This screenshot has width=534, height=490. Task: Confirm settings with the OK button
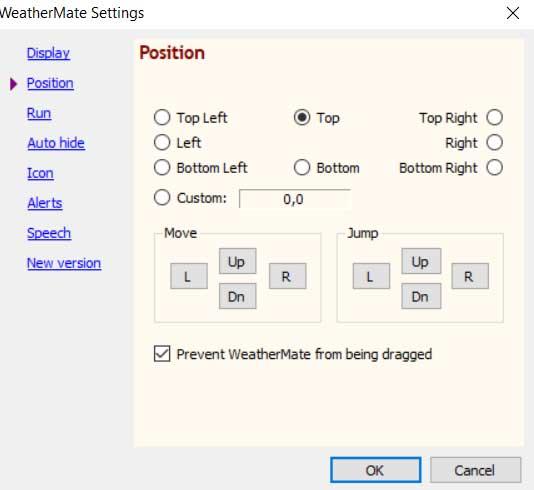pos(375,470)
